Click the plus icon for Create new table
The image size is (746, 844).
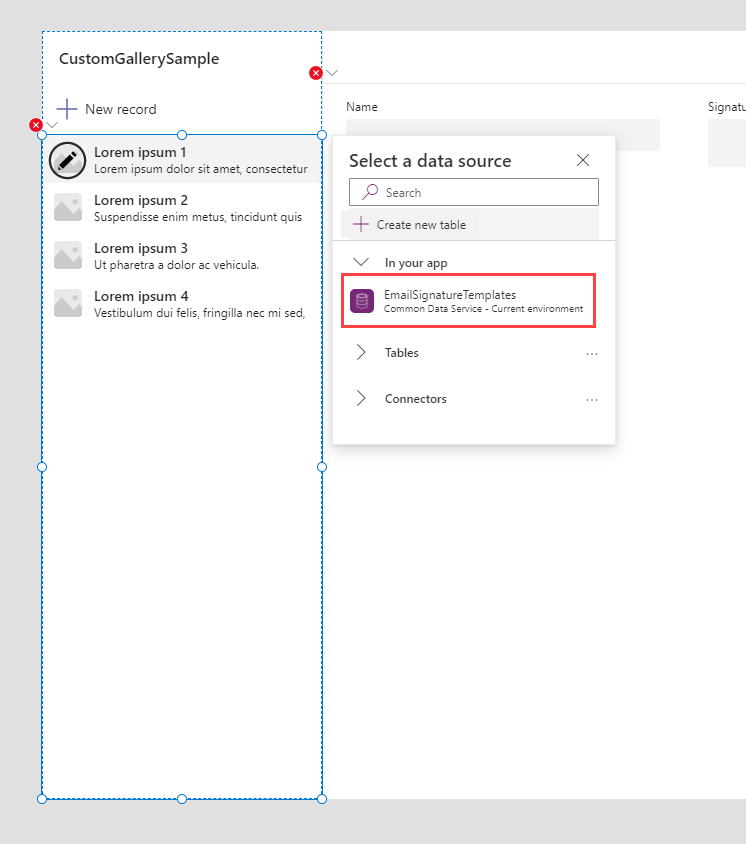point(361,225)
